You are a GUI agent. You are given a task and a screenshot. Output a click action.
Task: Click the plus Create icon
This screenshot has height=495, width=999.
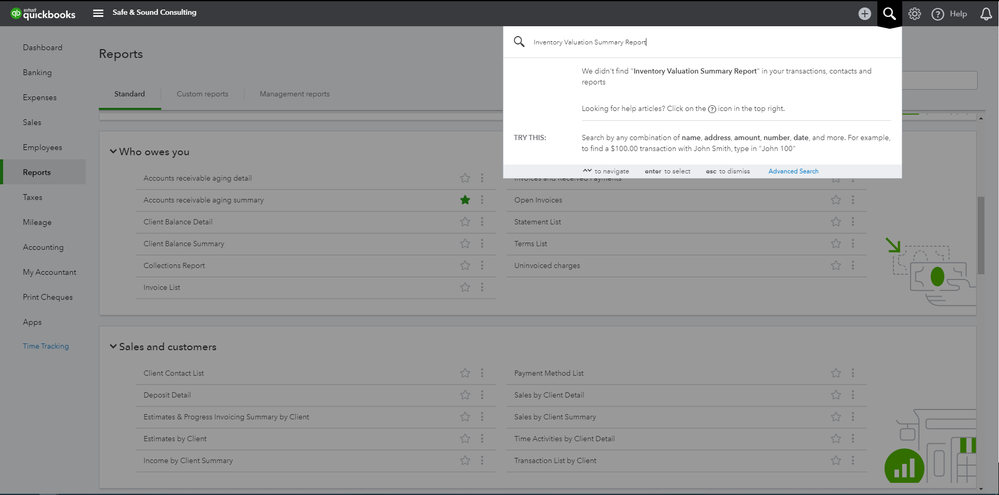864,13
